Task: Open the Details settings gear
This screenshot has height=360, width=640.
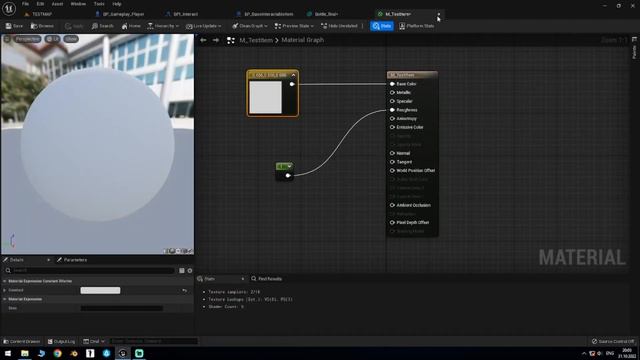Action: point(190,270)
